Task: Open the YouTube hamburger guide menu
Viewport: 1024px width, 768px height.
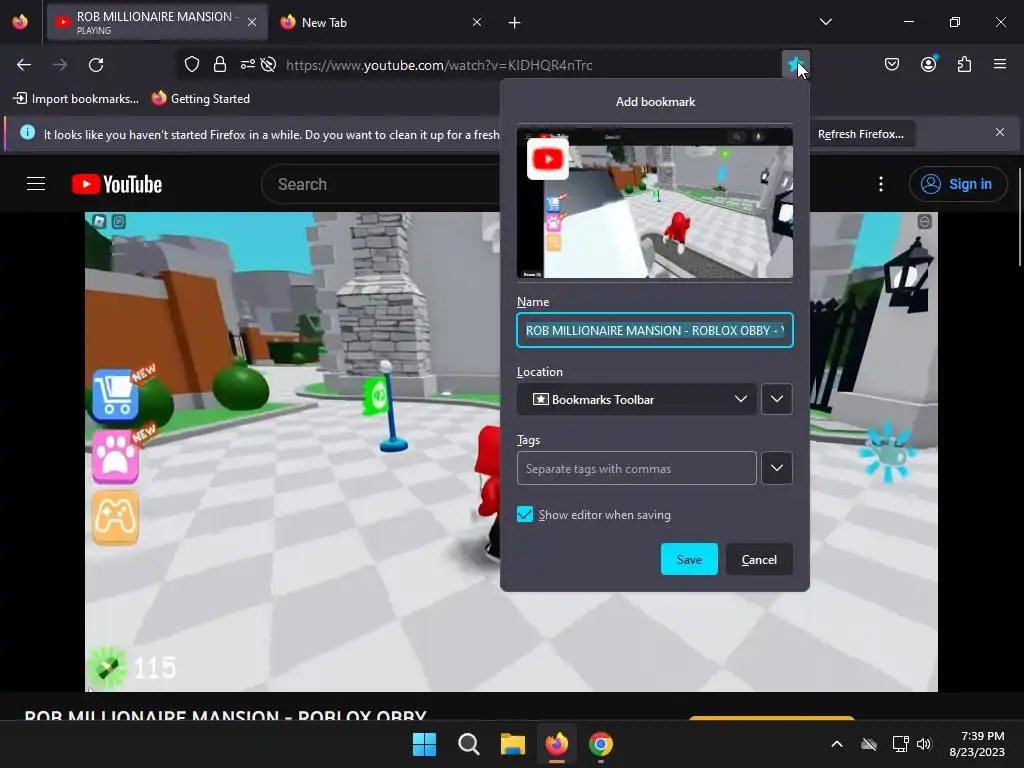Action: [x=36, y=184]
